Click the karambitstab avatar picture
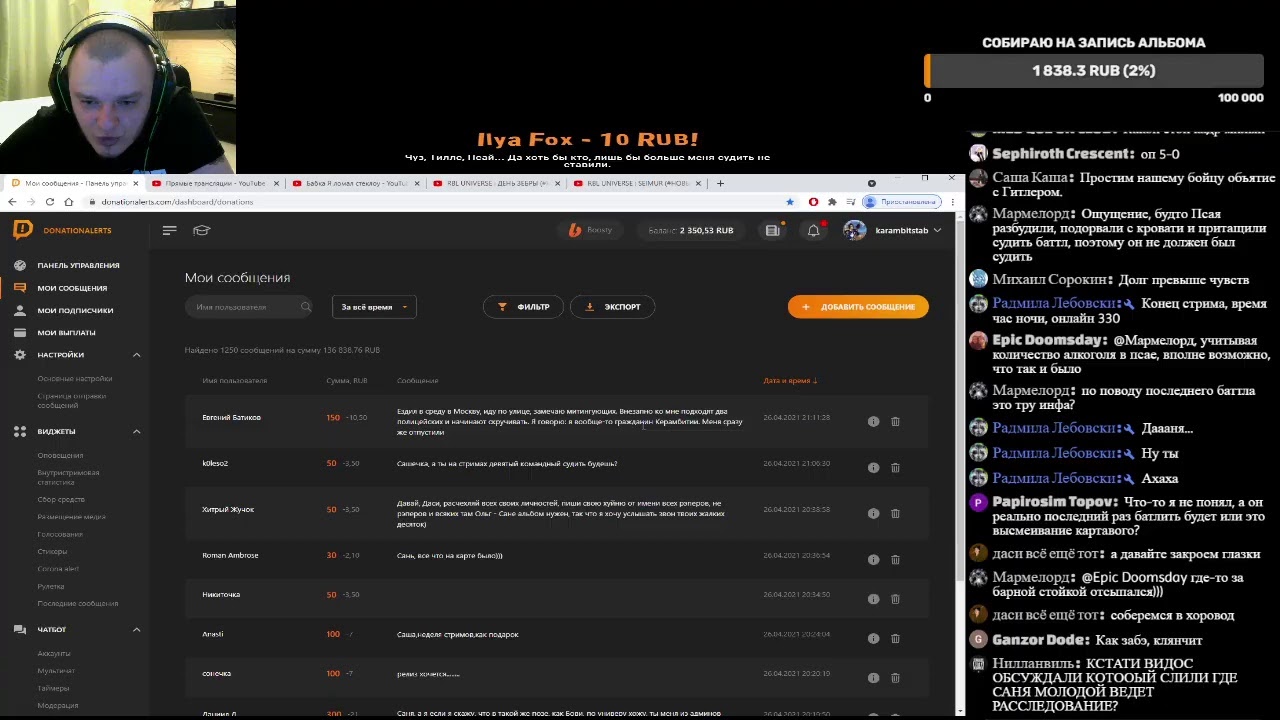This screenshot has width=1280, height=720. (854, 230)
